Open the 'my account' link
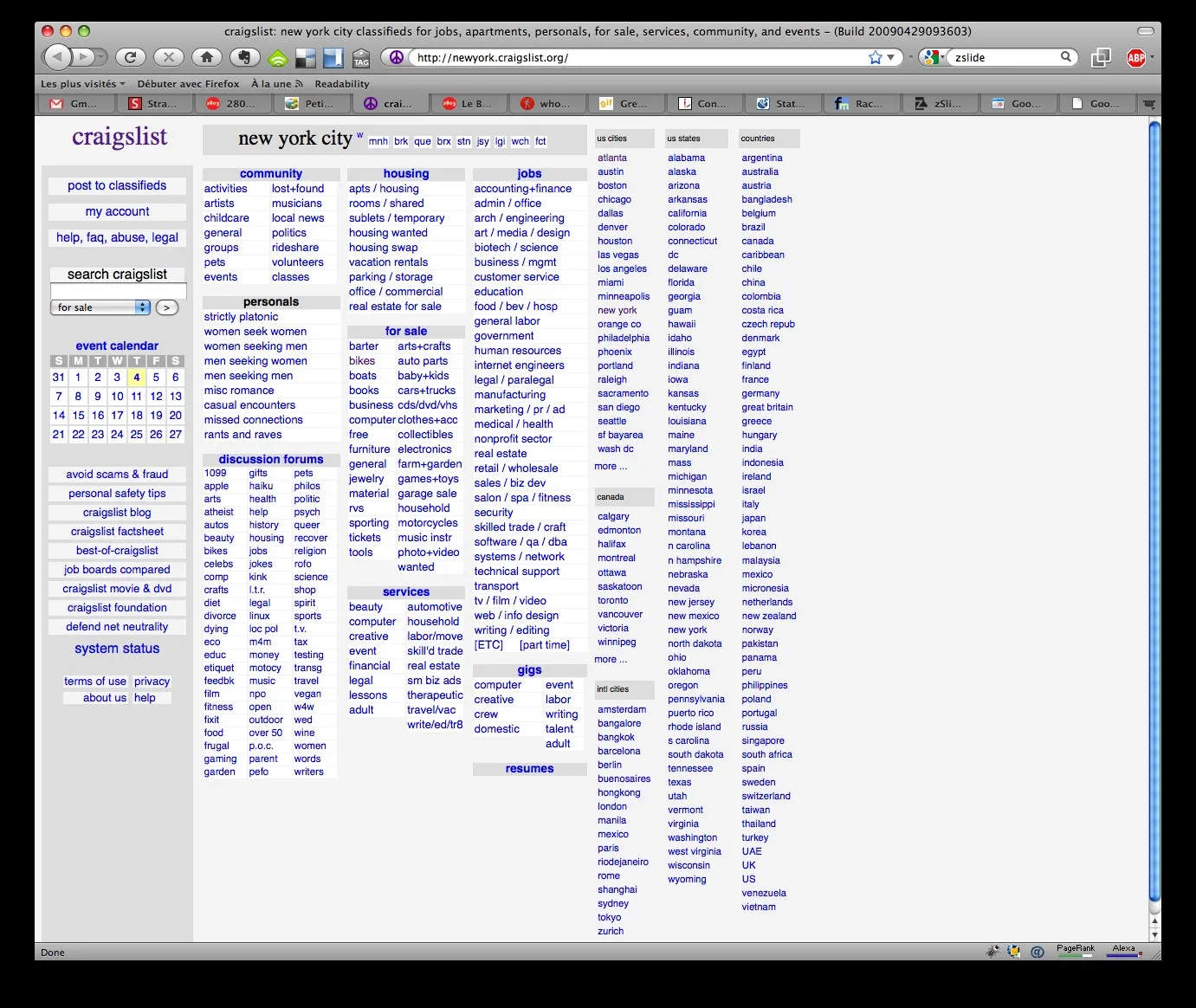This screenshot has width=1196, height=1008. coord(117,211)
